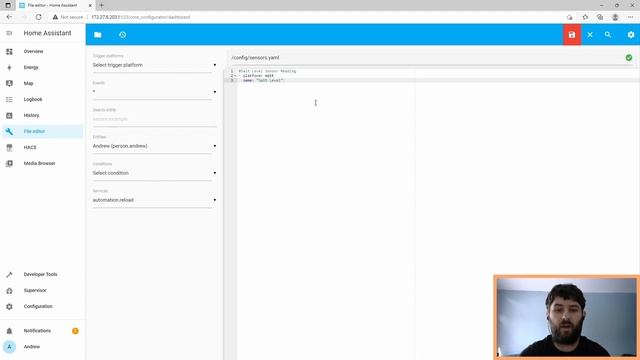Click the Supervisor icon
Image resolution: width=640 pixels, height=360 pixels.
pos(9,291)
